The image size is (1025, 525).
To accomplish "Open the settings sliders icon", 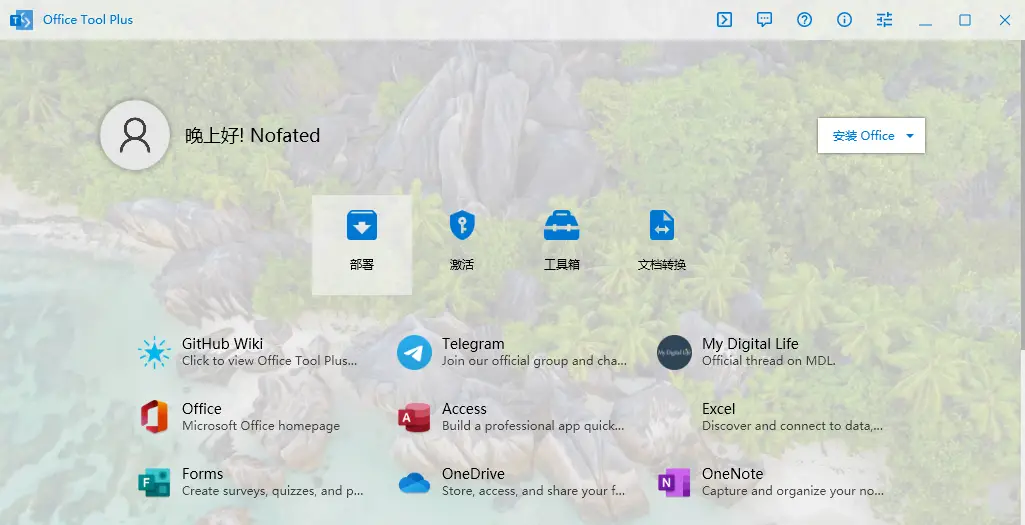I will 885,20.
